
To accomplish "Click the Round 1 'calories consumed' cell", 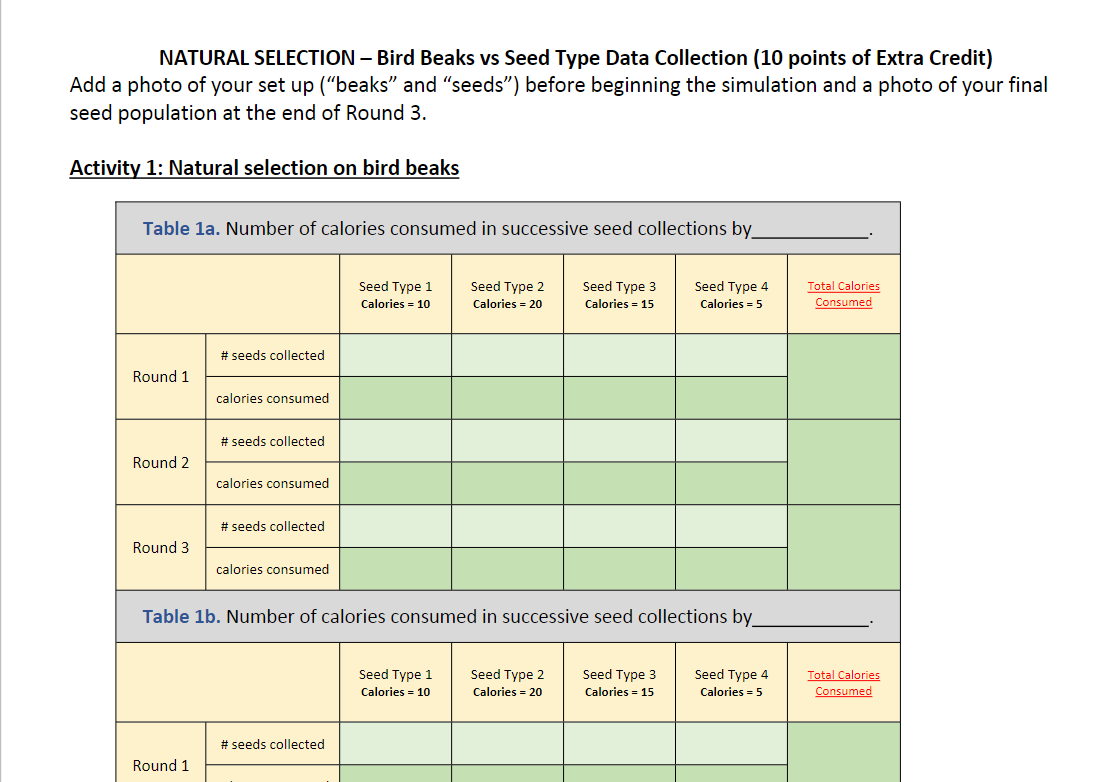I will click(272, 398).
